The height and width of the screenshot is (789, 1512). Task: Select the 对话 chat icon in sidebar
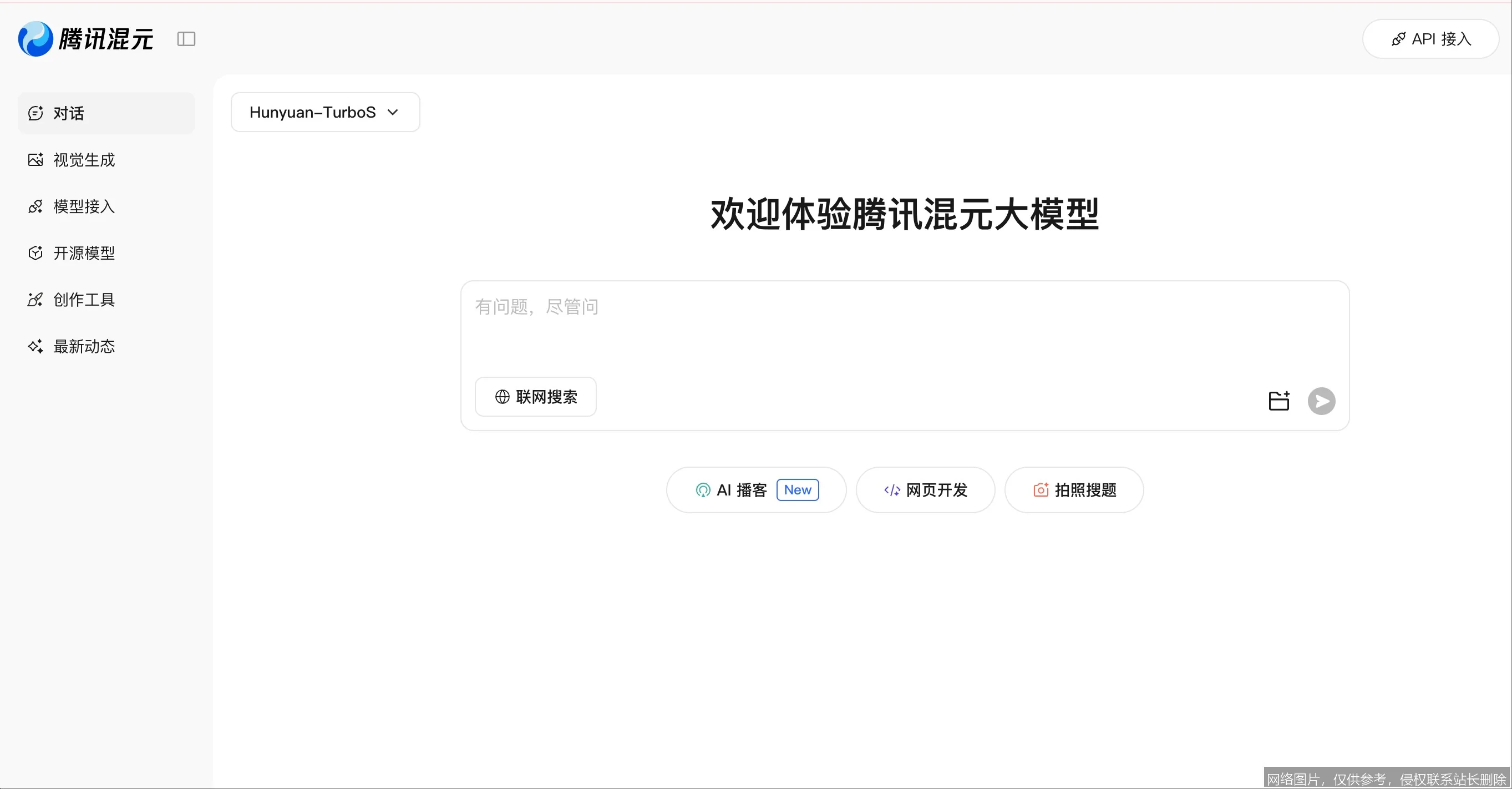click(35, 113)
